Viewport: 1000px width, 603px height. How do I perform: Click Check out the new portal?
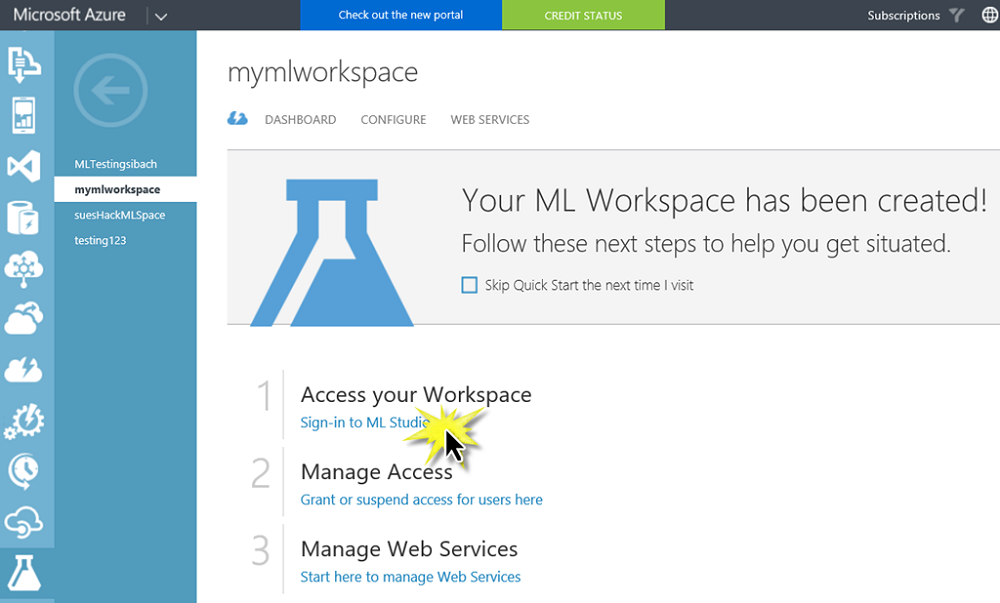point(401,15)
